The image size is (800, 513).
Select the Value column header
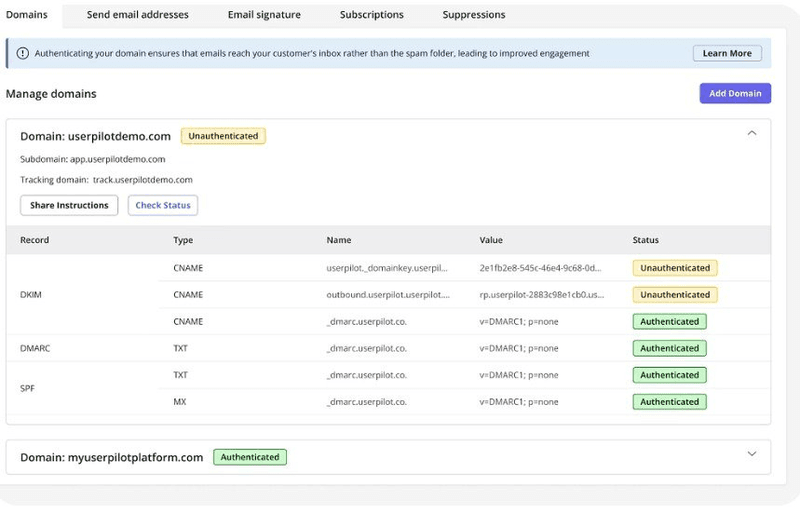tap(491, 240)
